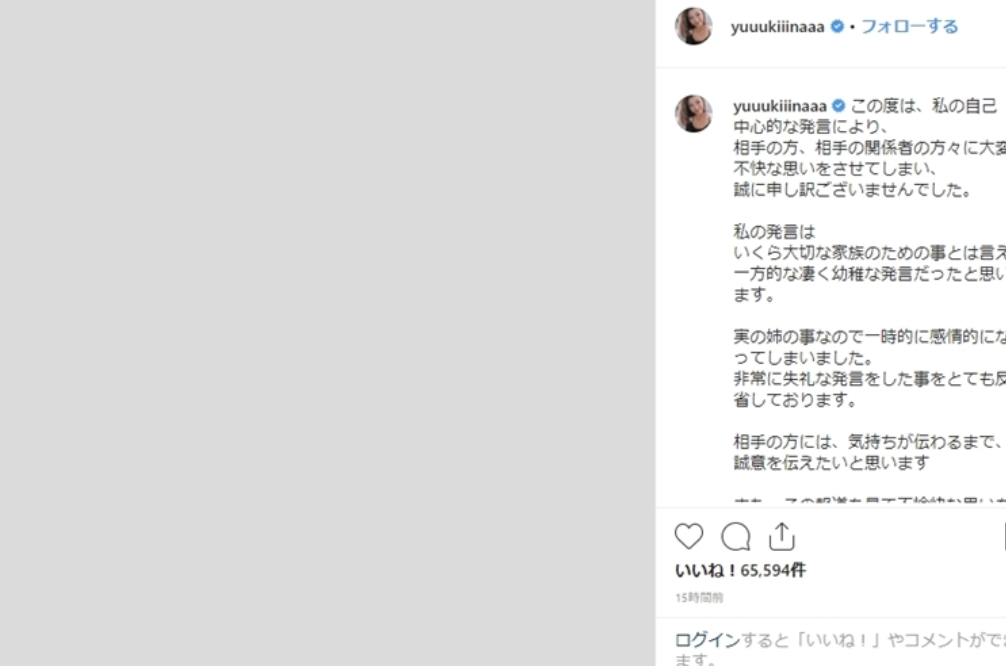This screenshot has height=666, width=1006.
Task: Click the verified badge in the post header
Action: pos(837,26)
